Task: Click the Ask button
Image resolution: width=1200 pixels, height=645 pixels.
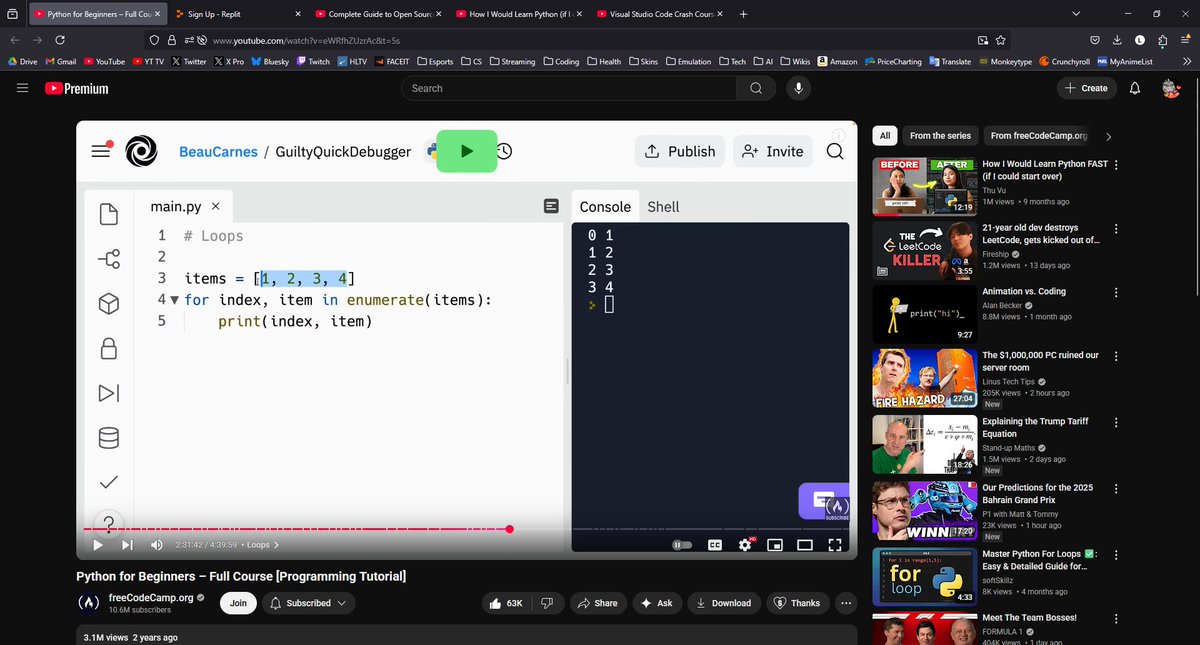Action: 656,603
